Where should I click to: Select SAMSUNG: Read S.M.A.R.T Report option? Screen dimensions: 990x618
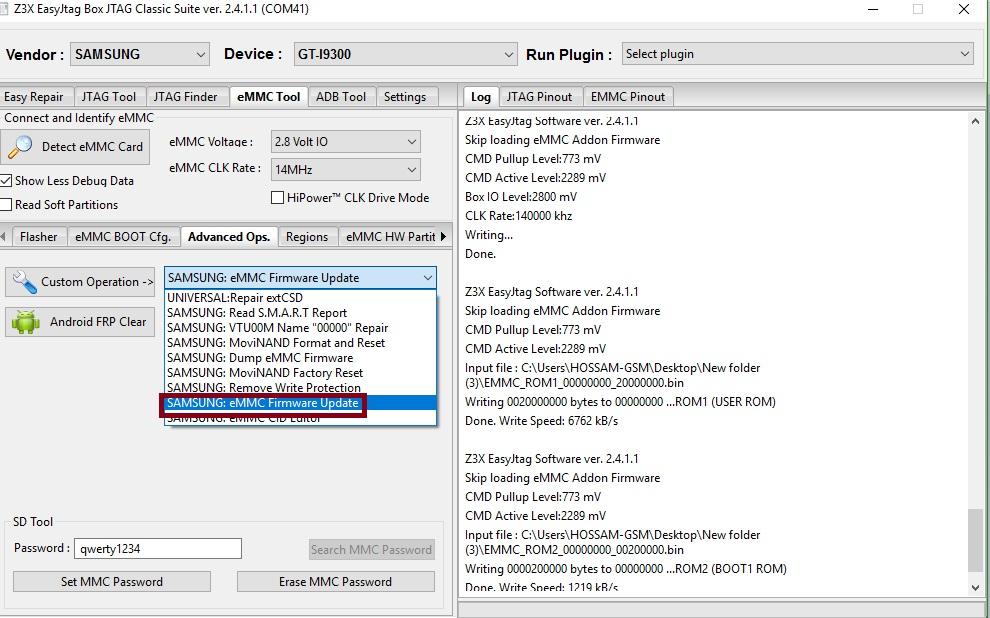click(x=300, y=312)
